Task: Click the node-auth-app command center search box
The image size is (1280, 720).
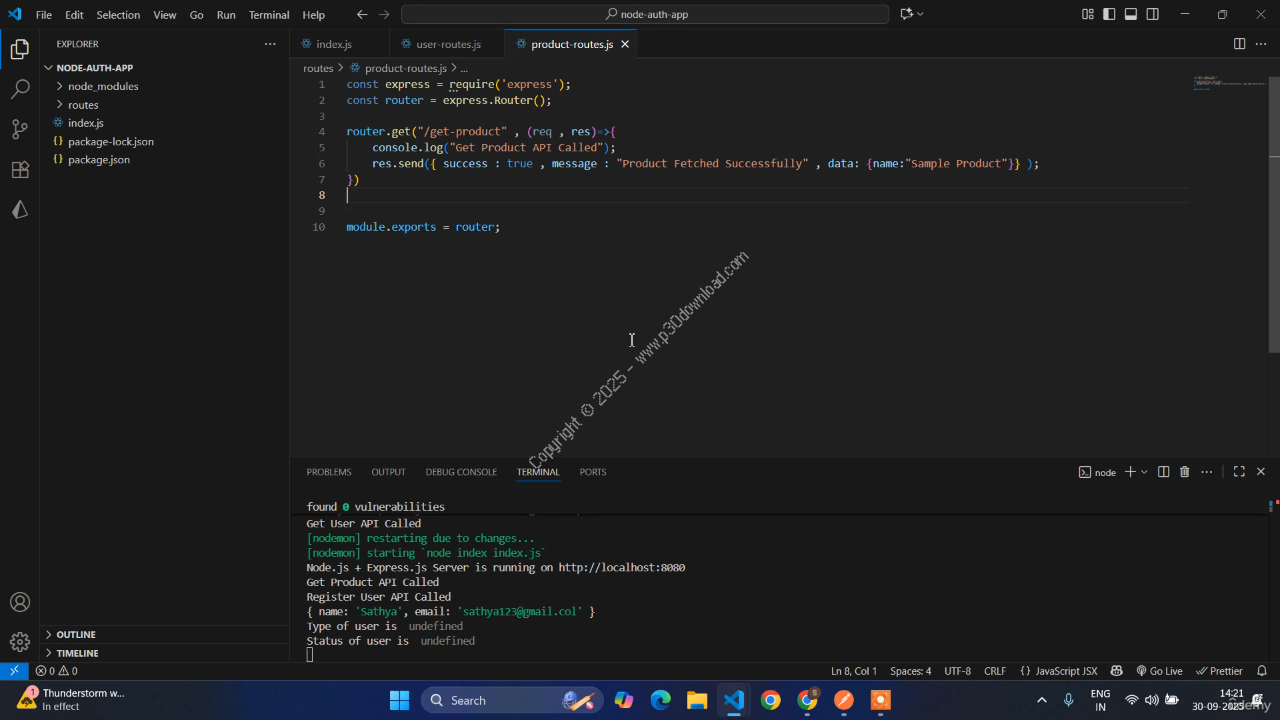Action: [645, 15]
